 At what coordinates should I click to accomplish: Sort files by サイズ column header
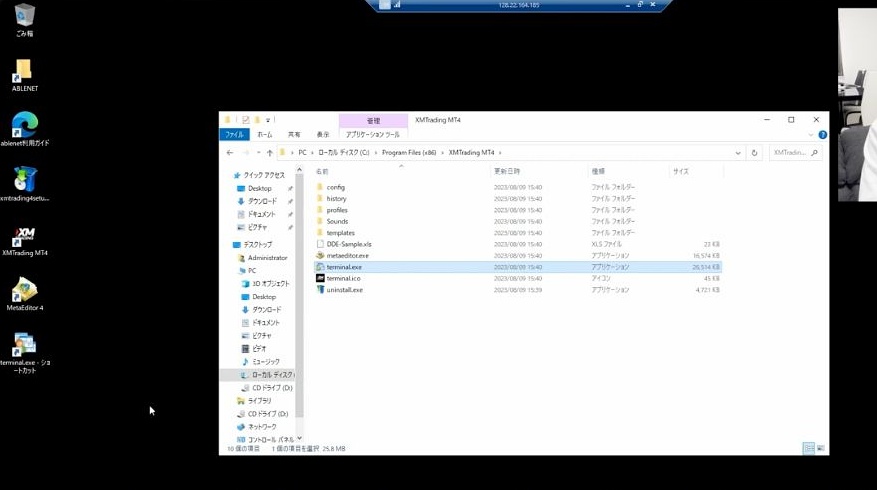click(x=681, y=171)
